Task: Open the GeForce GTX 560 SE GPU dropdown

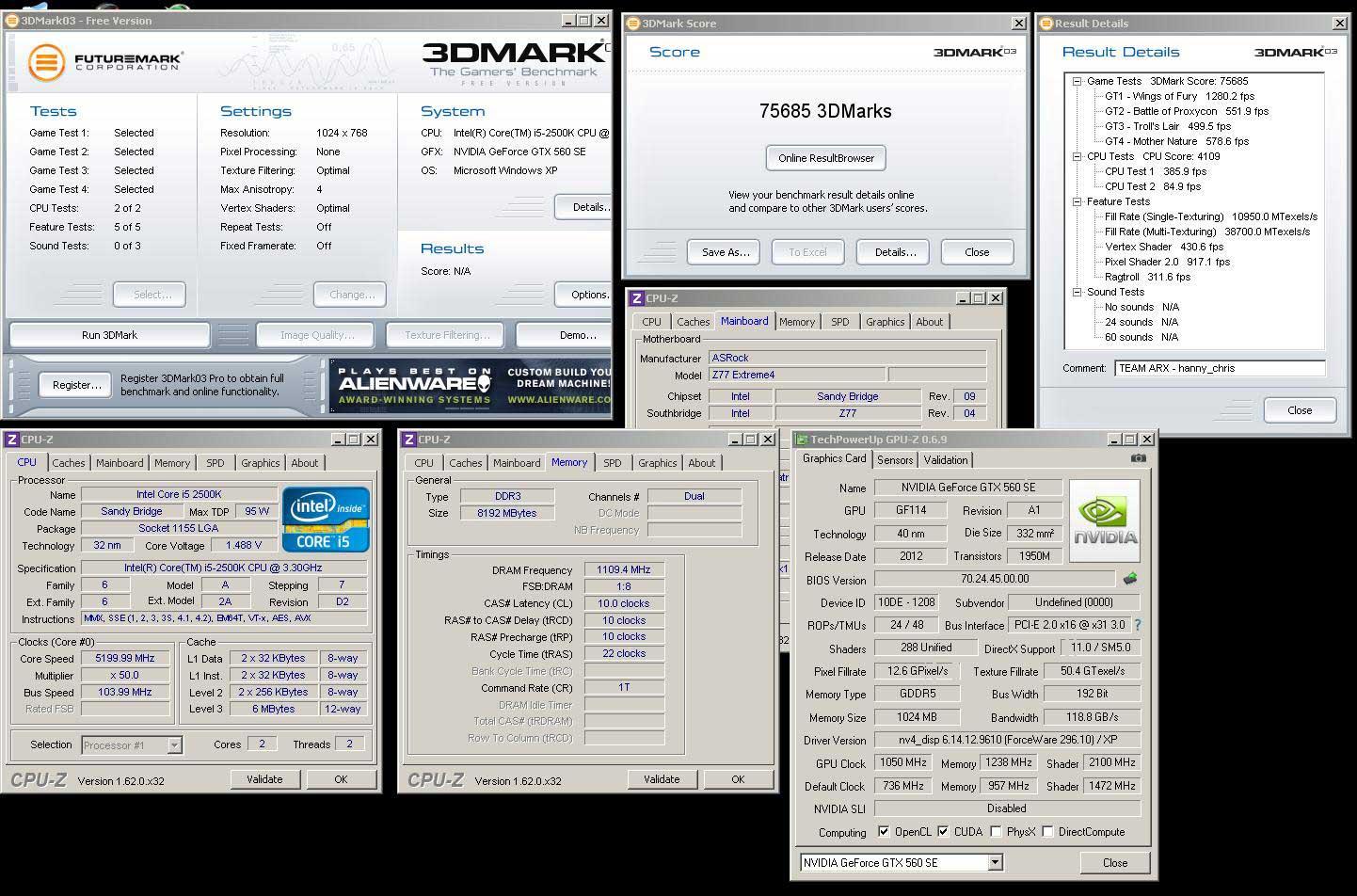Action: point(995,863)
